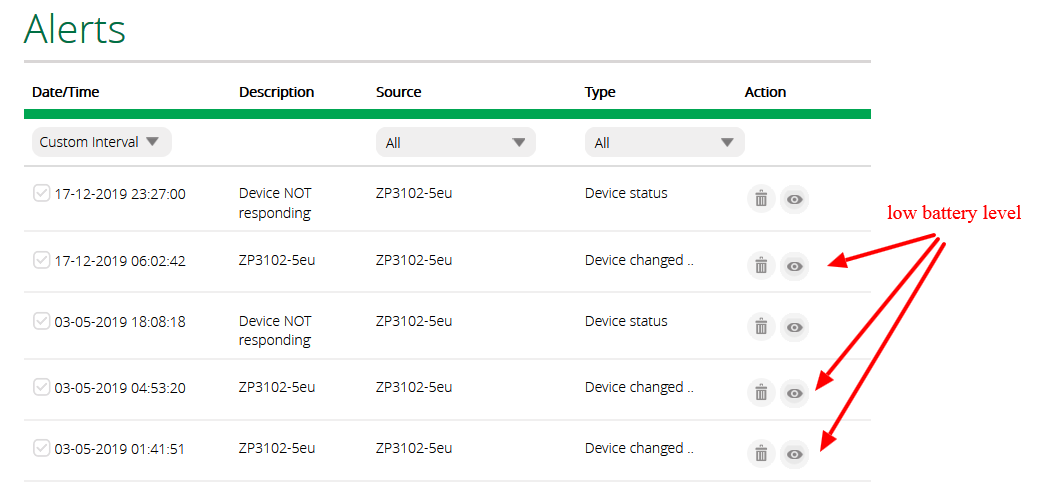Toggle checkbox for 03-05-2019 18:08:18 alert
The height and width of the screenshot is (503, 1048).
[41, 321]
